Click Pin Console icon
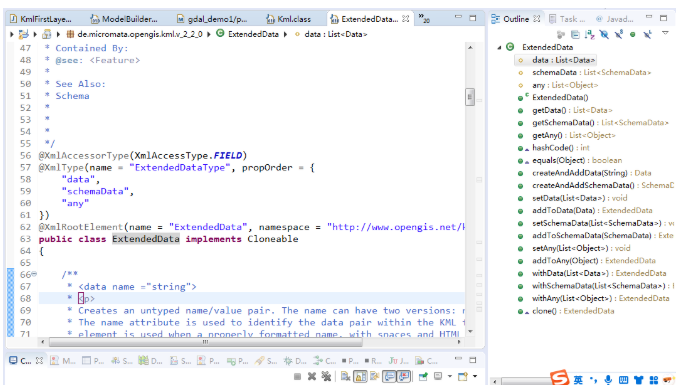 [x=423, y=377]
